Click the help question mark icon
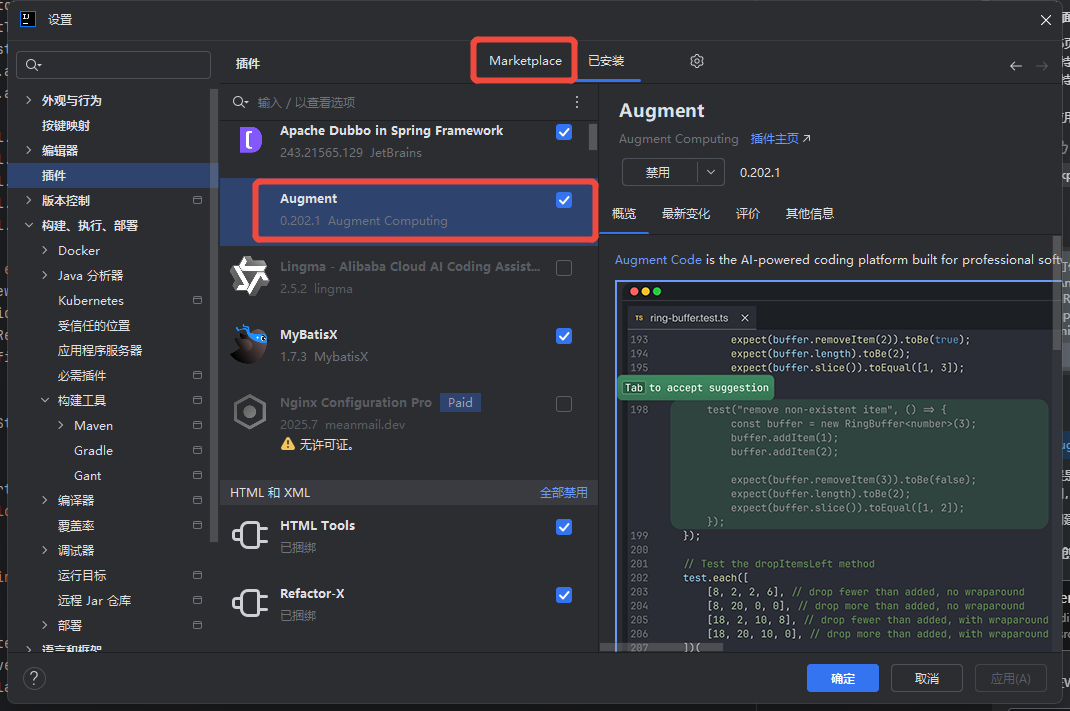 click(34, 678)
